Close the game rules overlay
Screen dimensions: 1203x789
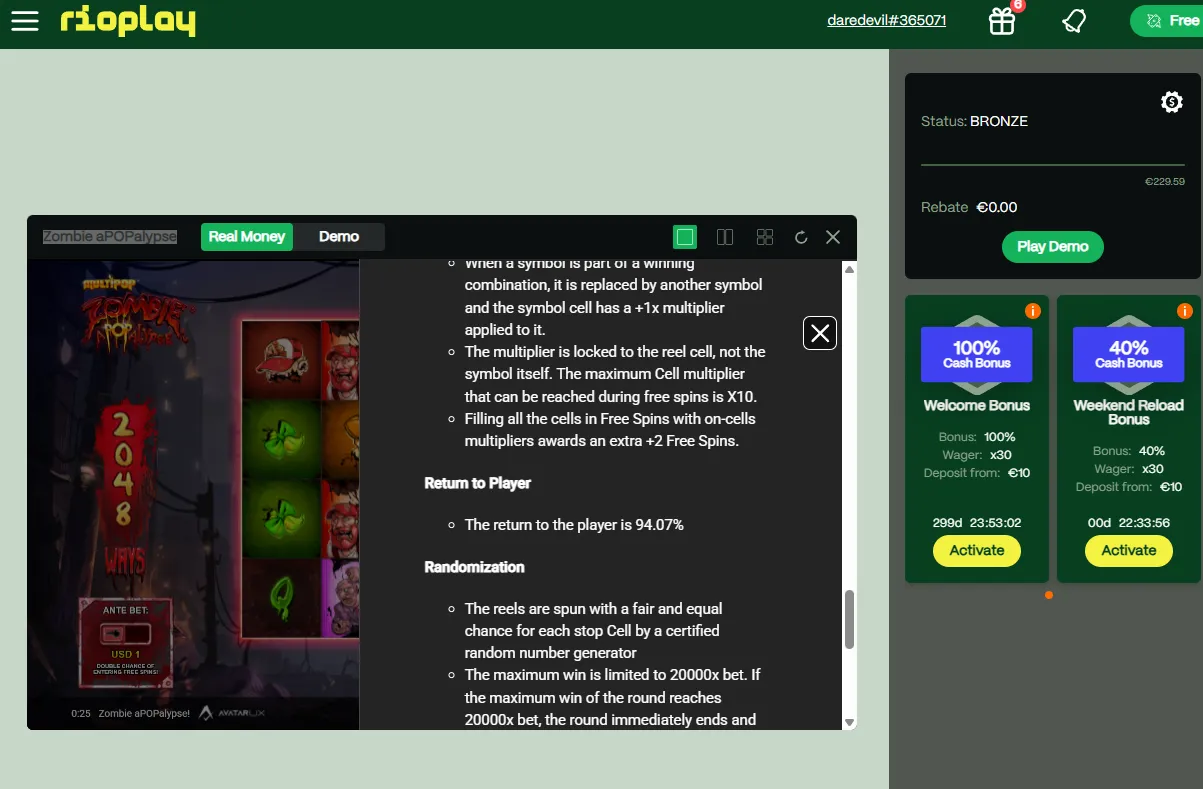[820, 333]
